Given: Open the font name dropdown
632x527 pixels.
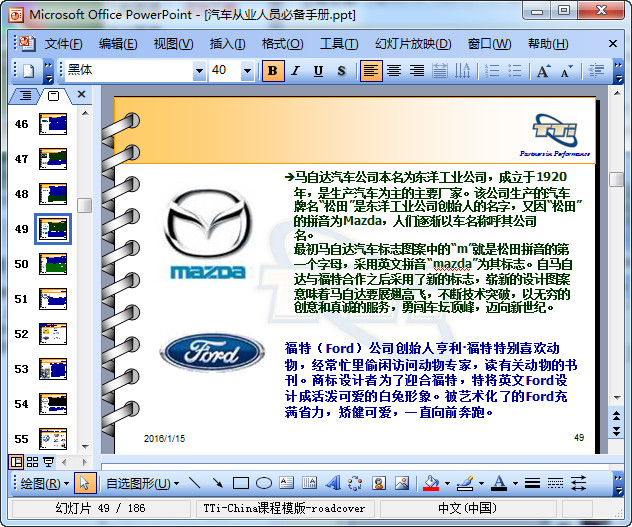Looking at the screenshot, I should click(199, 71).
